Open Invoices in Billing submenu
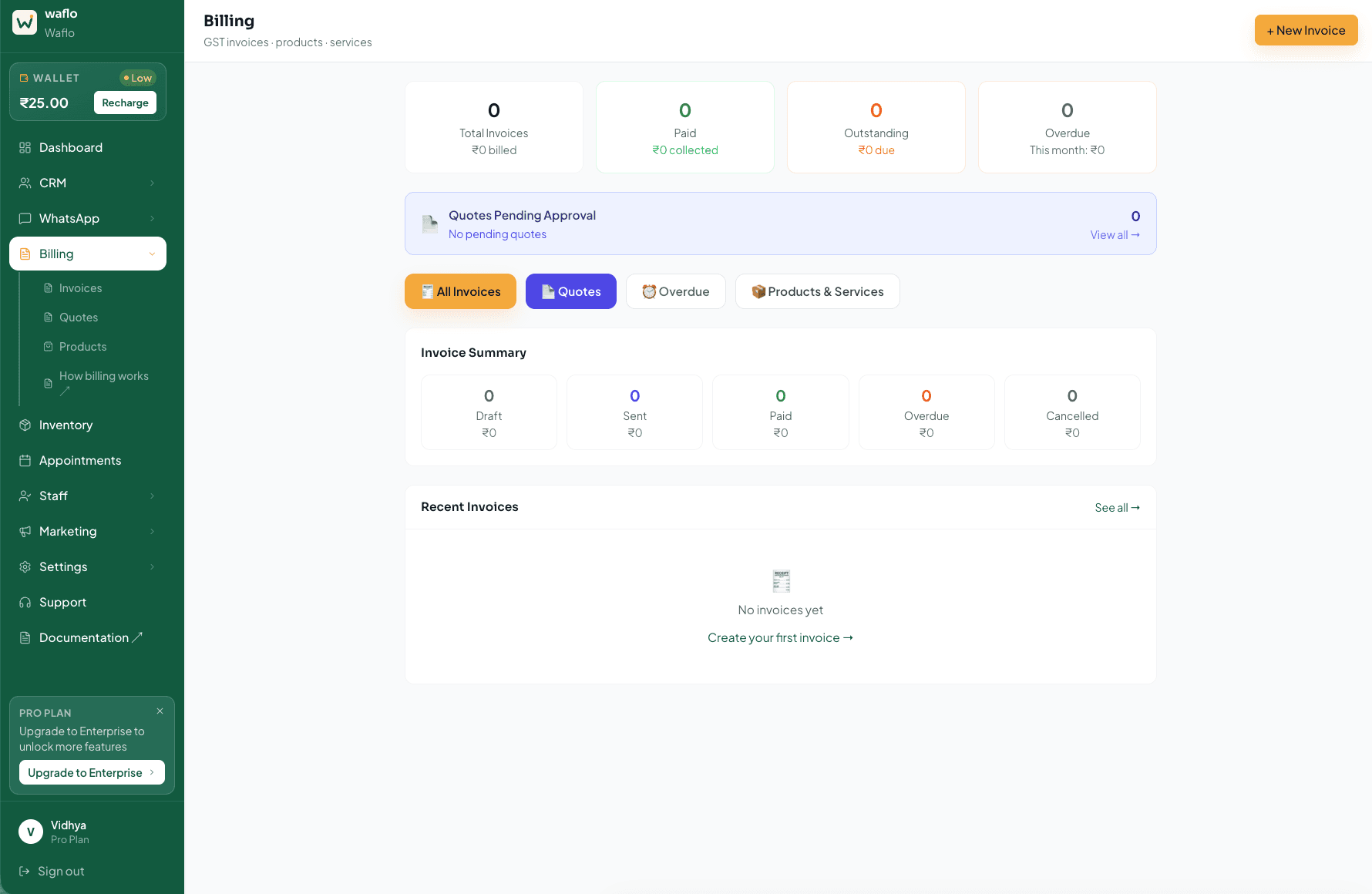This screenshot has height=894, width=1372. point(80,287)
